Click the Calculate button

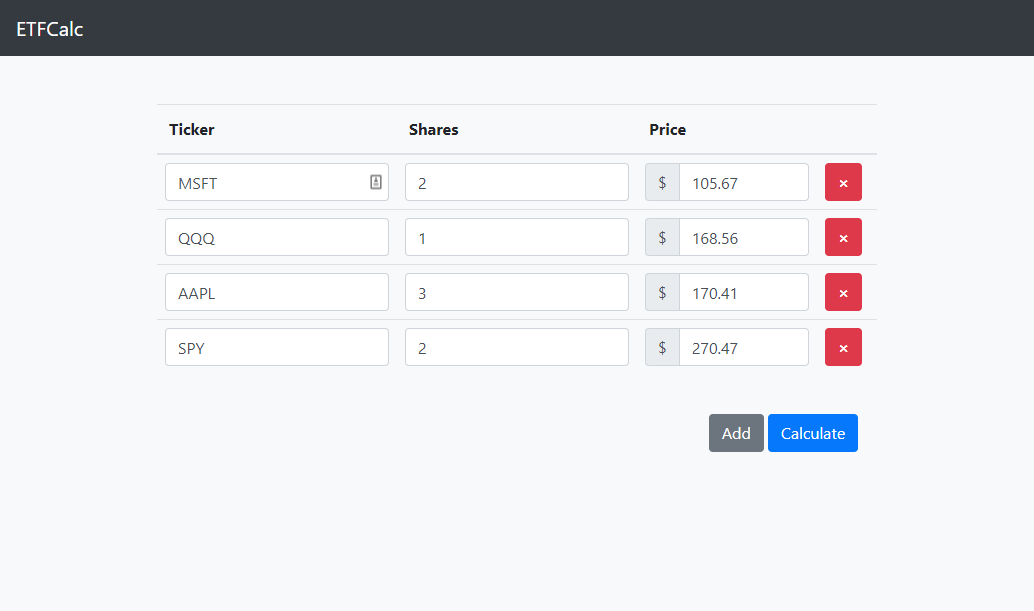pos(812,433)
